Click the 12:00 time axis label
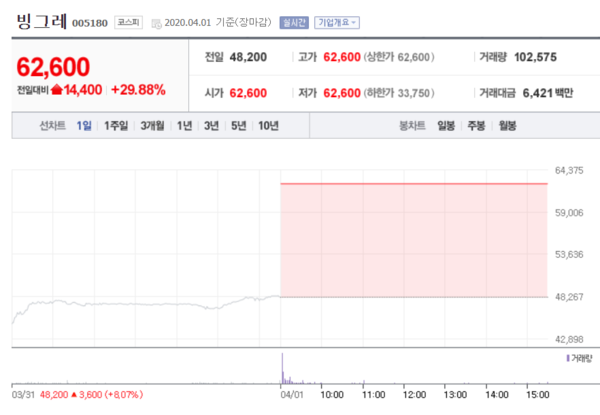600x415 pixels. pos(414,394)
